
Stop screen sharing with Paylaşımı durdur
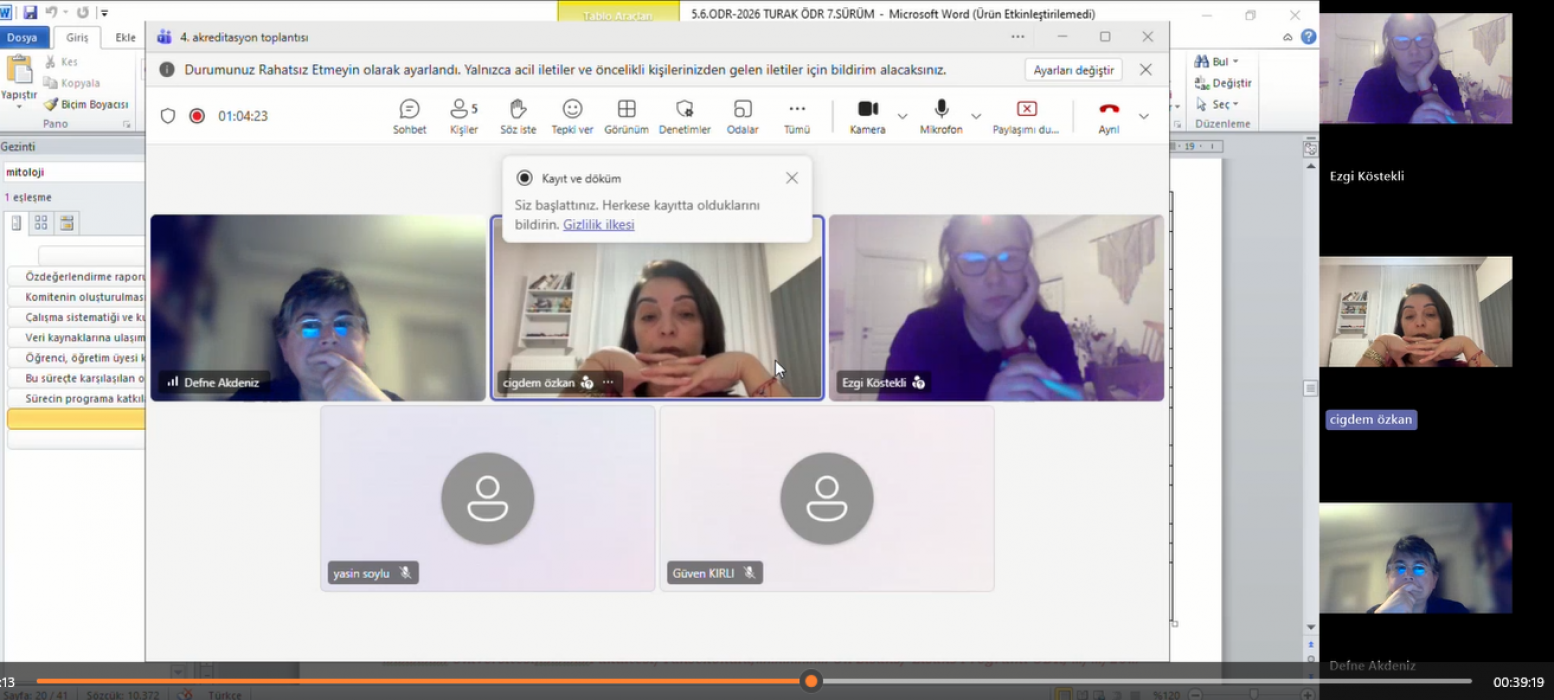(1026, 115)
